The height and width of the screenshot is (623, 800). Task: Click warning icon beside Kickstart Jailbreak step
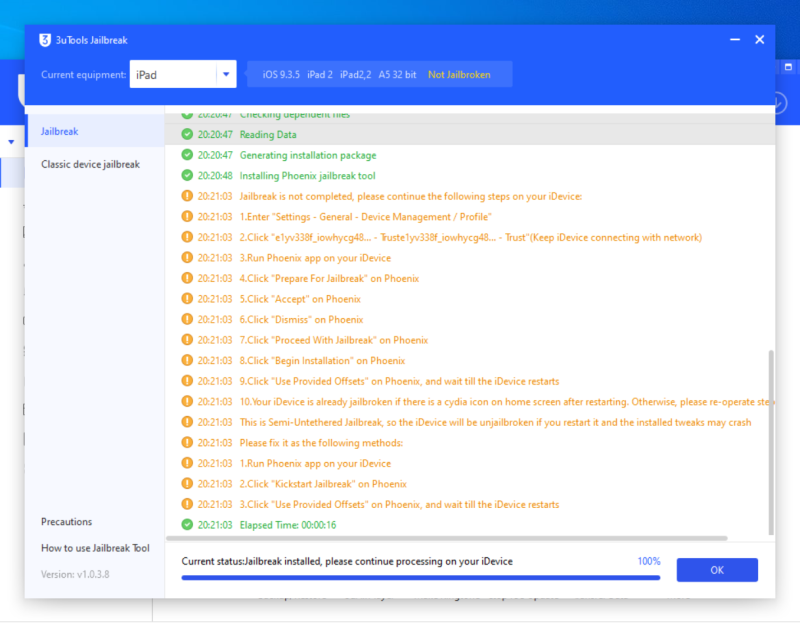[187, 483]
